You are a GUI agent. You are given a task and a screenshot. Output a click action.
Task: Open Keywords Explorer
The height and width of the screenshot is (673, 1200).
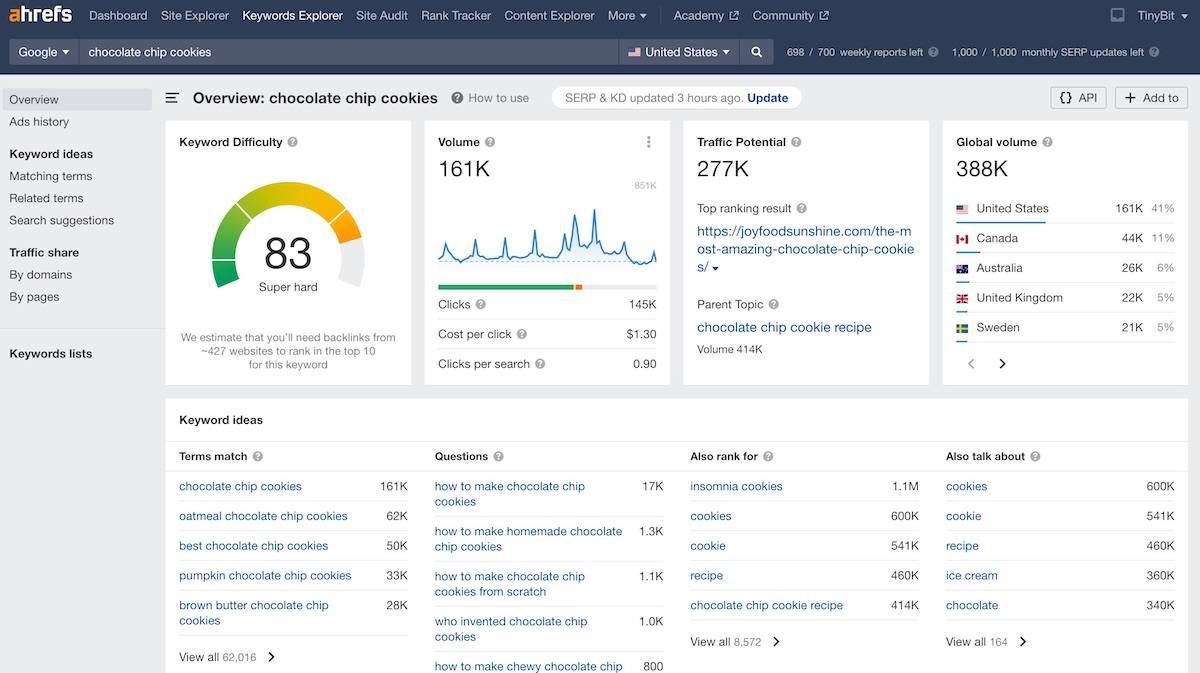[x=292, y=15]
